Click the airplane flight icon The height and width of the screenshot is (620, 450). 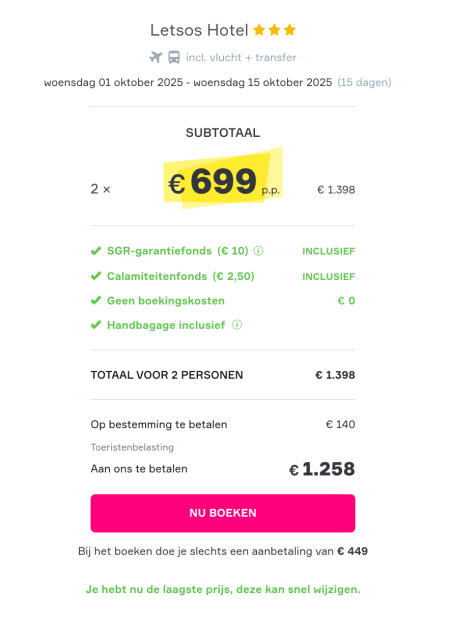(x=156, y=57)
